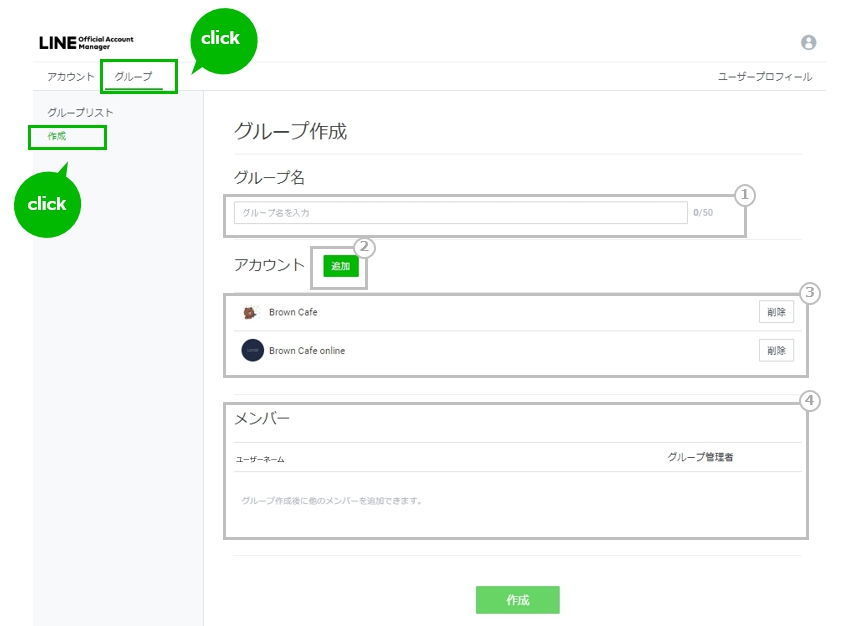Select 作成 in the left sidebar
Image resolution: width=843 pixels, height=626 pixels.
tap(57, 136)
